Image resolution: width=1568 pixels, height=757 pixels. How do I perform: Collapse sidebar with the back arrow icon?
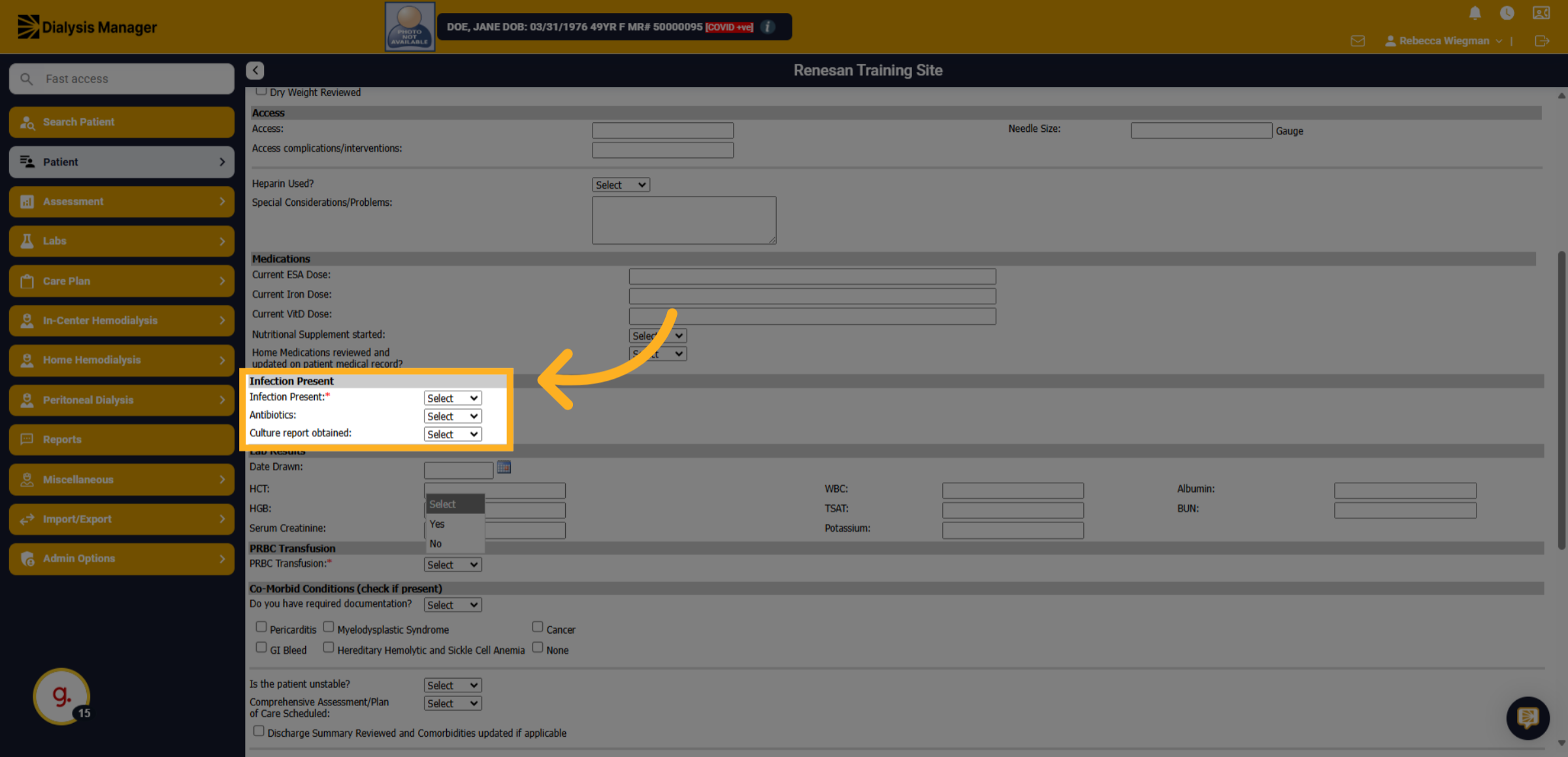[255, 70]
